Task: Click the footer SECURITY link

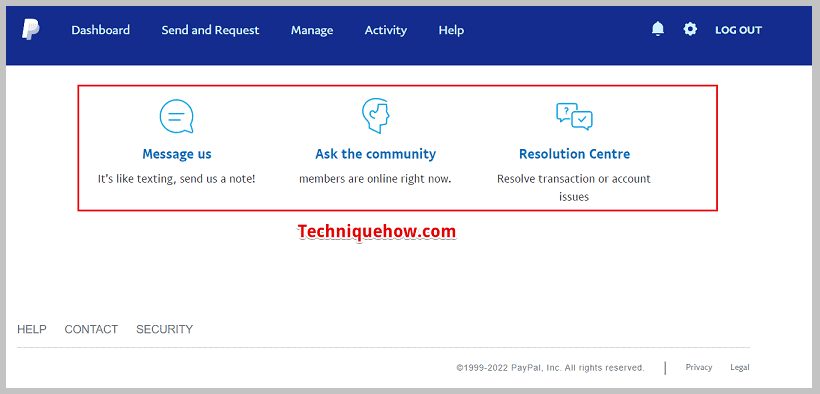Action: pyautogui.click(x=164, y=329)
